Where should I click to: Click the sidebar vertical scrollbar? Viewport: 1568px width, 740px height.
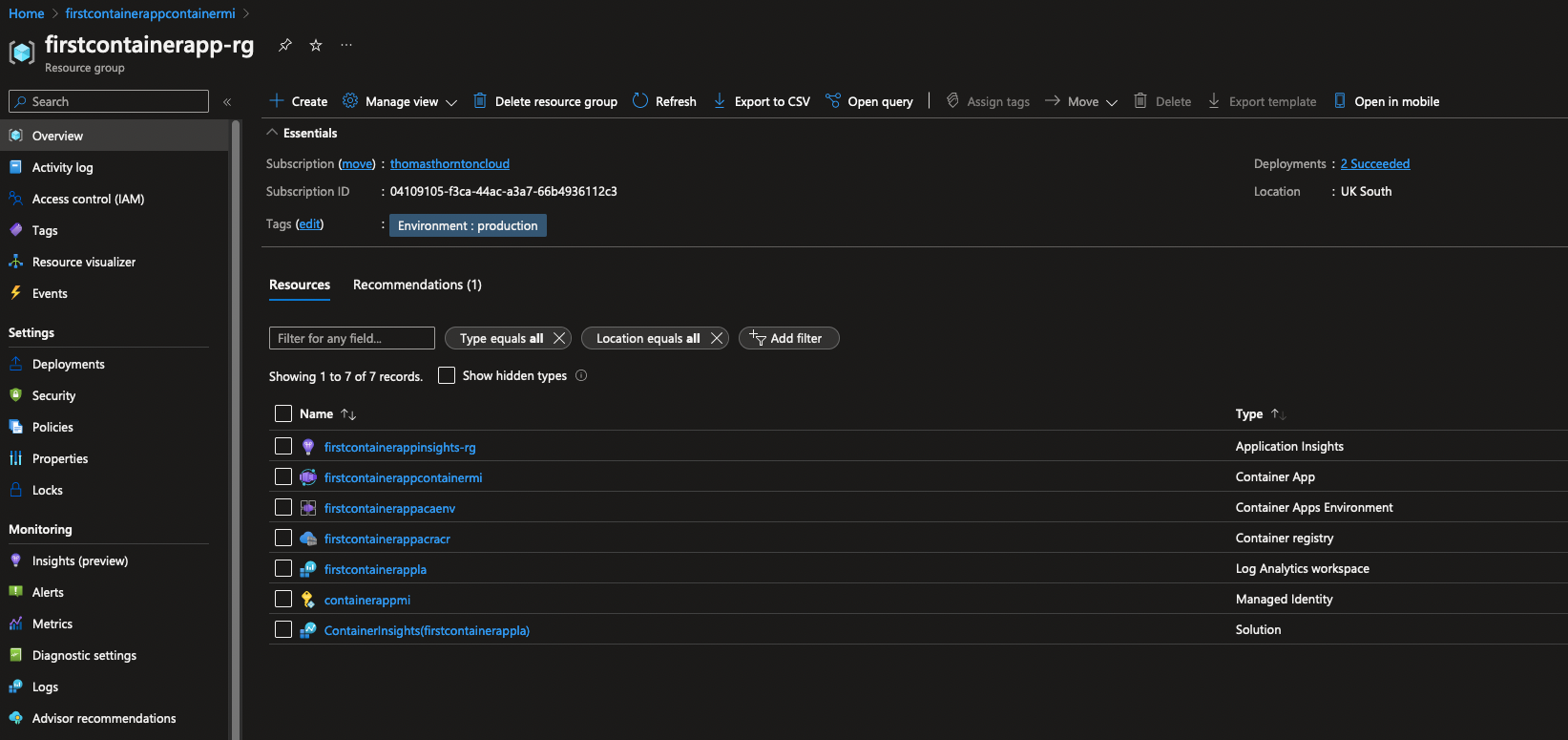[x=235, y=430]
